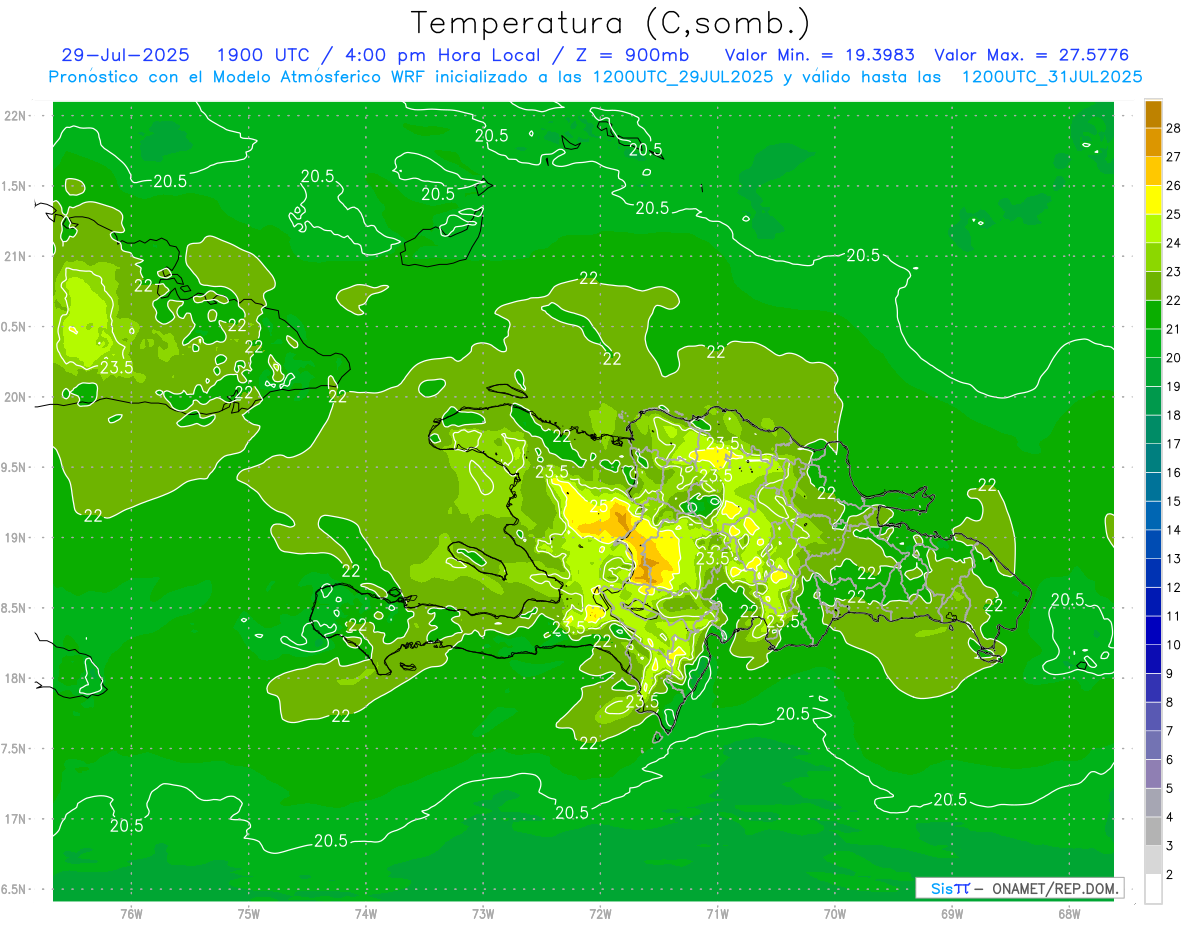Image resolution: width=1200 pixels, height=927 pixels.
Task: Click the color scale label "5"
Action: pyautogui.click(x=1170, y=789)
